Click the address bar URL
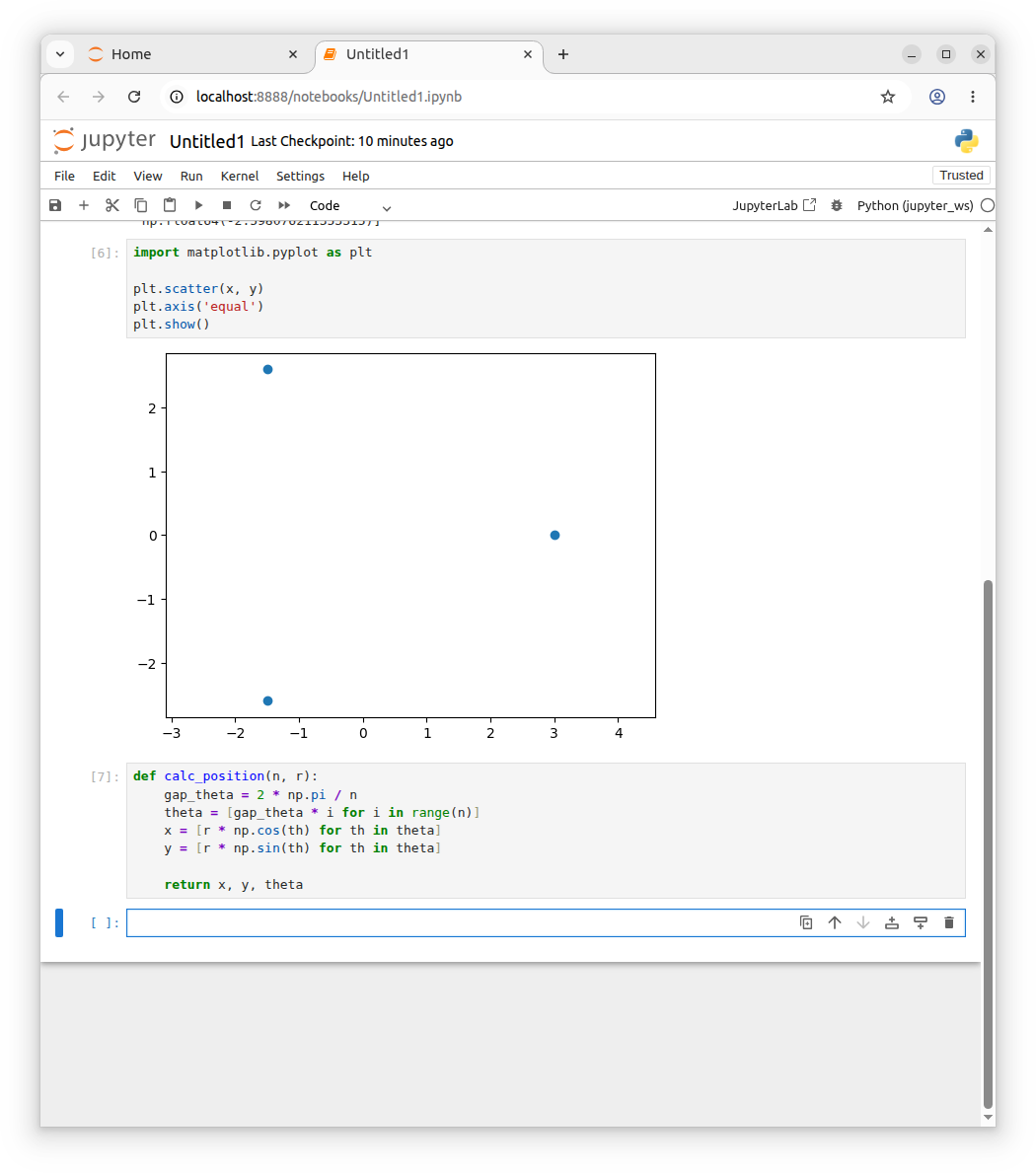Image resolution: width=1036 pixels, height=1173 pixels. point(329,97)
